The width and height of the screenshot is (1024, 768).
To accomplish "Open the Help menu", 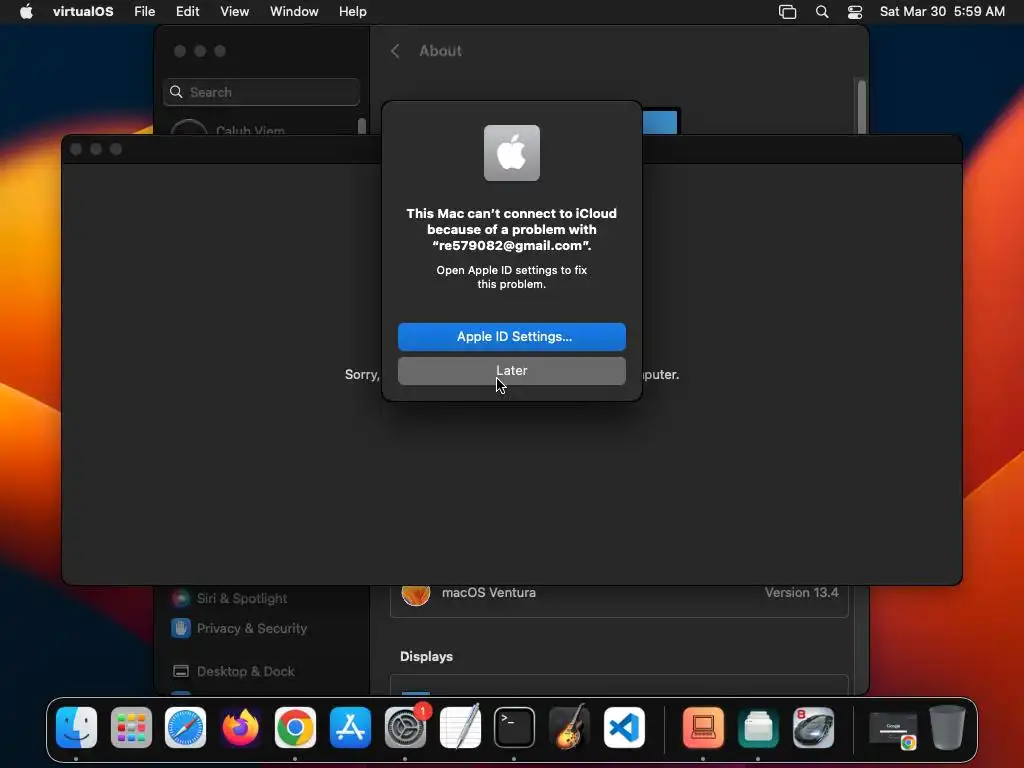I will [353, 11].
